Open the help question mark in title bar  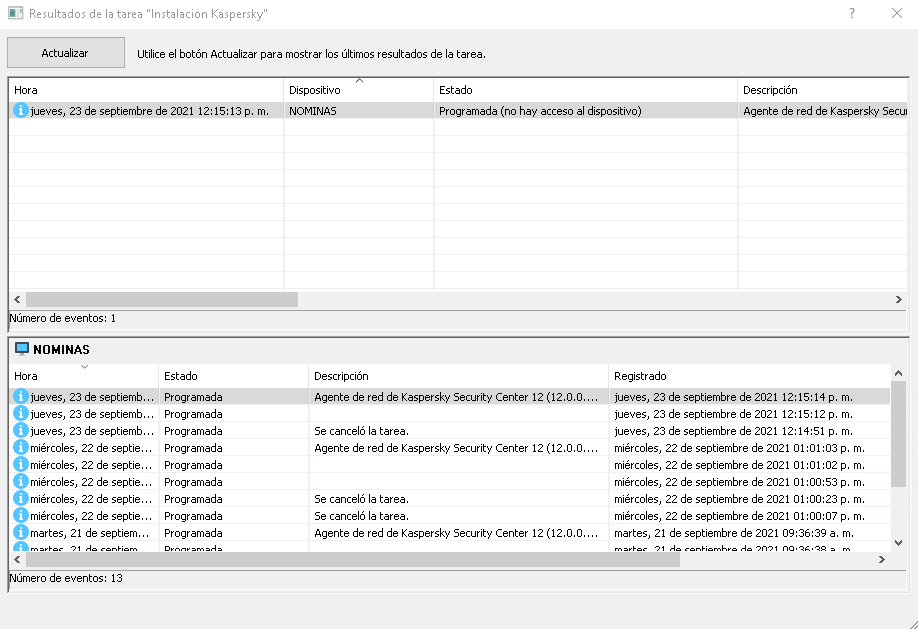click(x=852, y=13)
